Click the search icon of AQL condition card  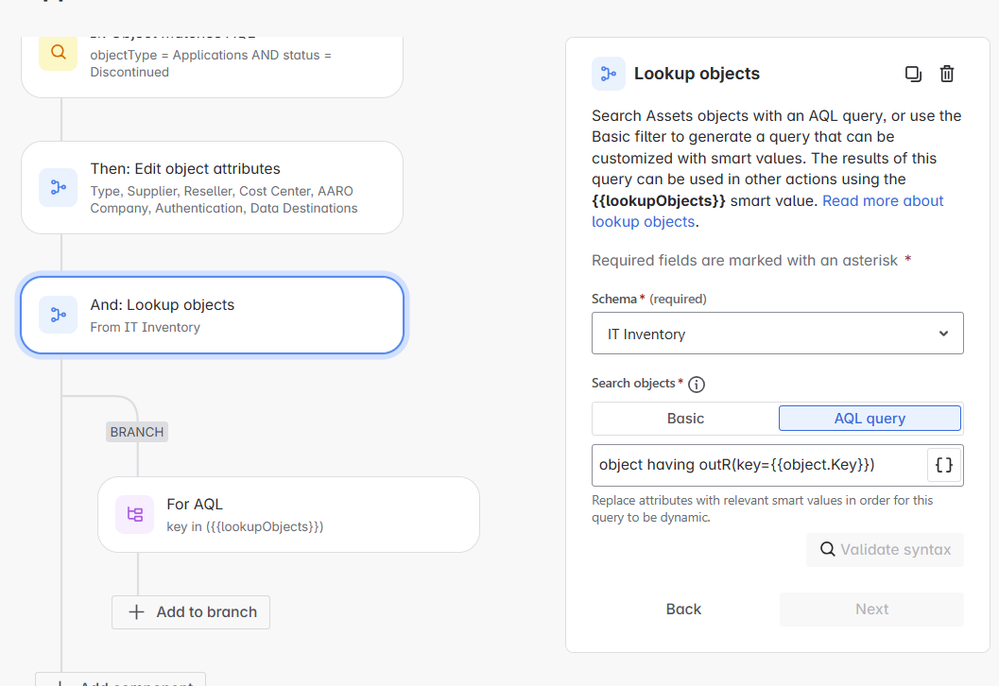58,52
